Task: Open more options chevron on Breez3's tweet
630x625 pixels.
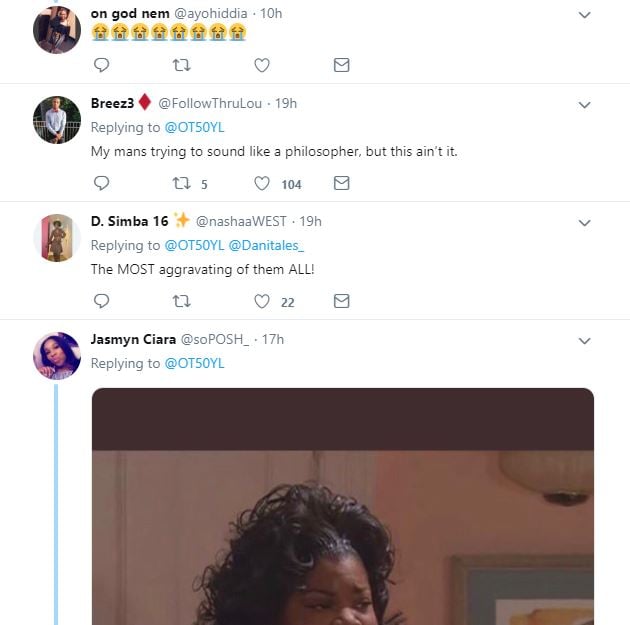Action: [x=584, y=105]
